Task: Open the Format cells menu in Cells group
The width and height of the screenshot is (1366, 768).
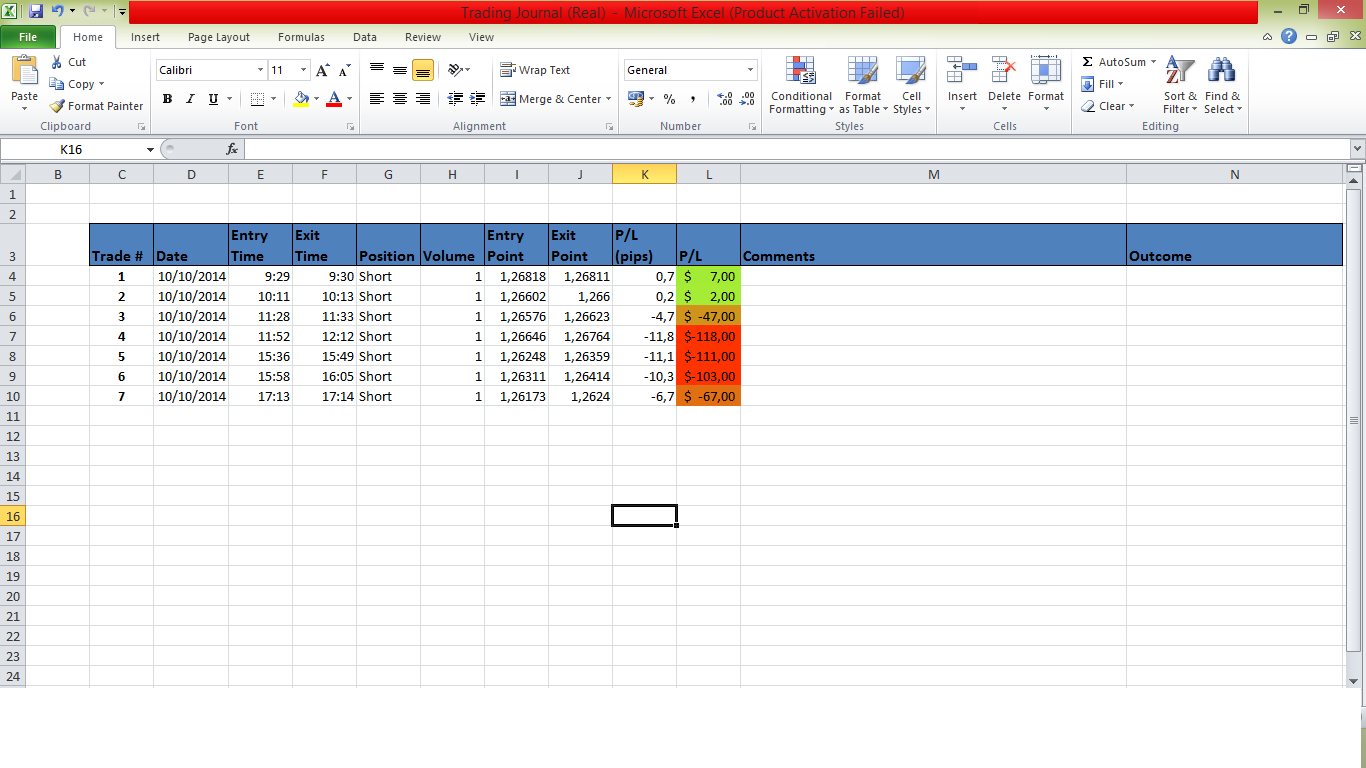Action: point(1046,85)
